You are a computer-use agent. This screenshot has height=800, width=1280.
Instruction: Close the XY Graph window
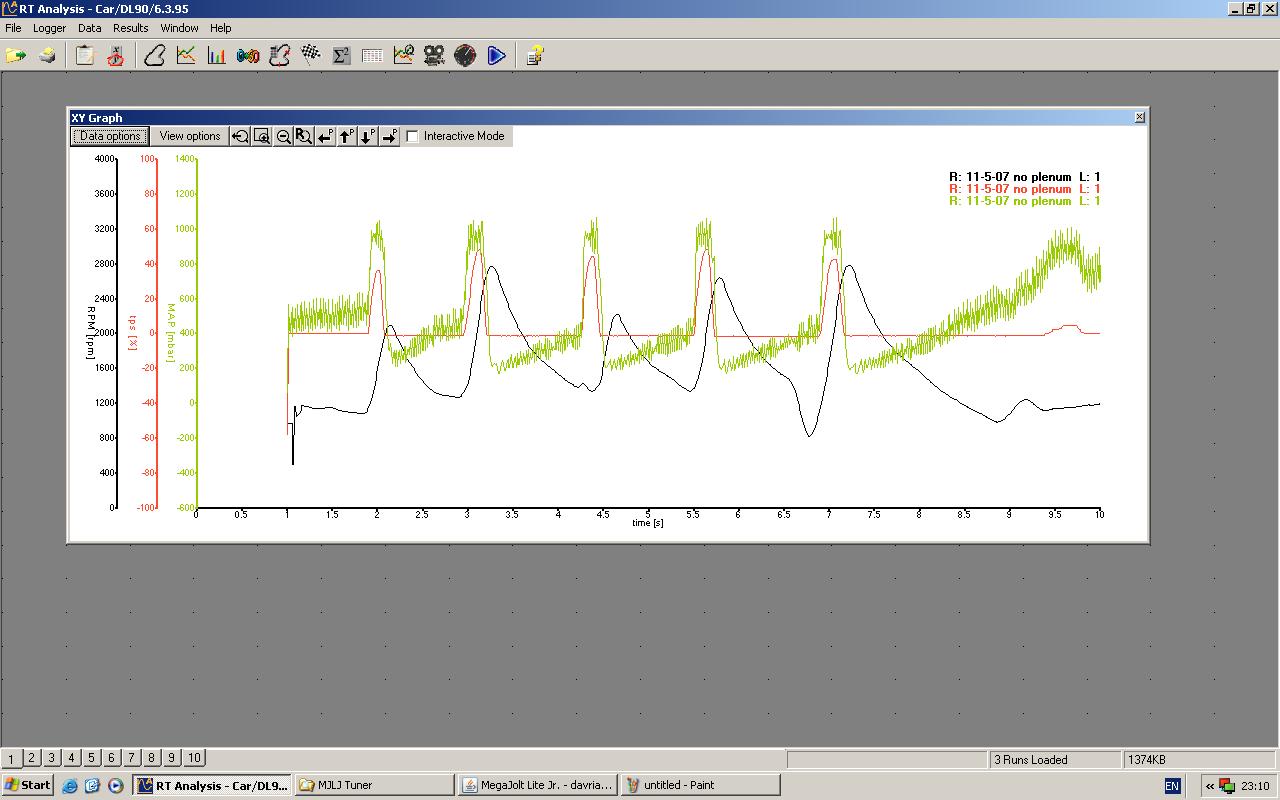tap(1139, 117)
